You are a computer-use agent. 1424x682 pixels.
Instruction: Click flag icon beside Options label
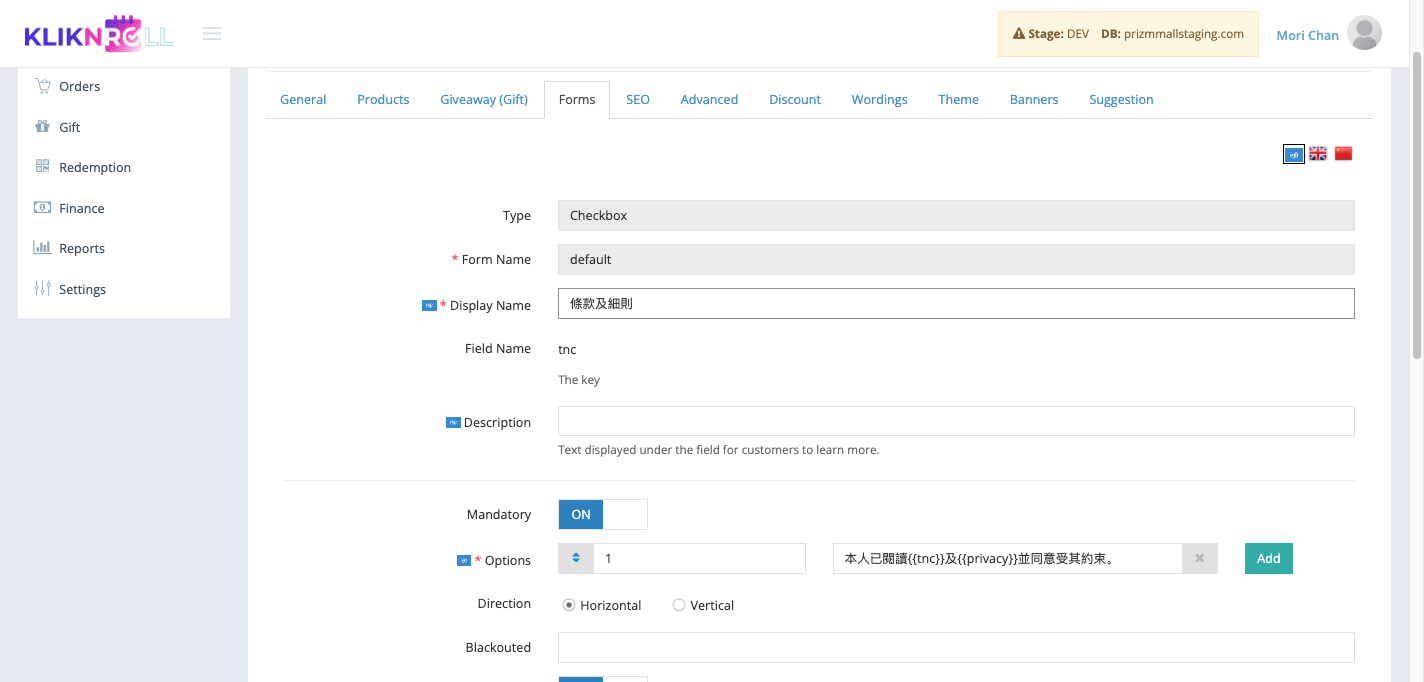point(464,560)
